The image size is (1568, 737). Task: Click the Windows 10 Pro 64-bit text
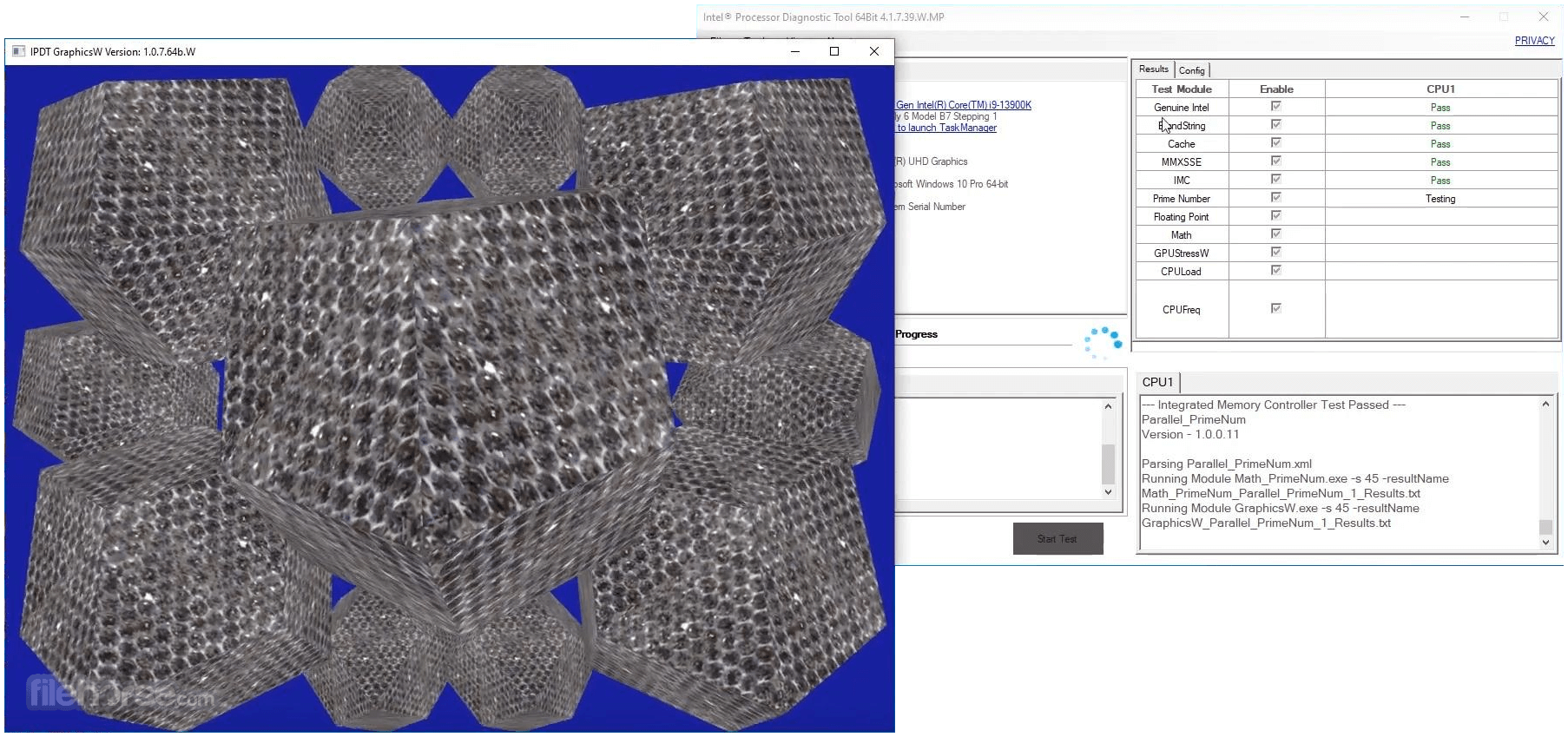pos(952,184)
